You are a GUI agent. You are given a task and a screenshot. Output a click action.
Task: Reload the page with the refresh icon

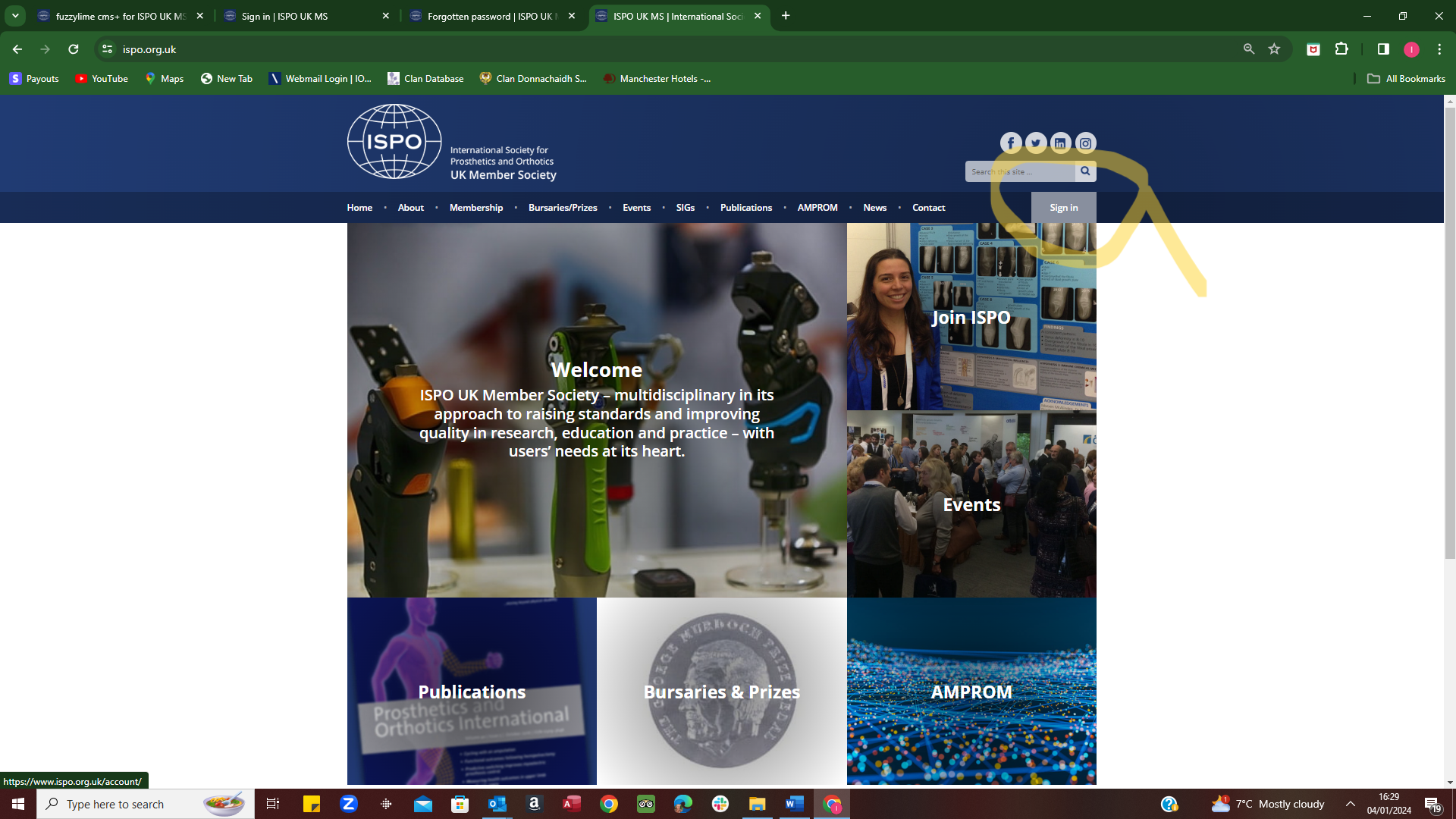click(x=74, y=49)
